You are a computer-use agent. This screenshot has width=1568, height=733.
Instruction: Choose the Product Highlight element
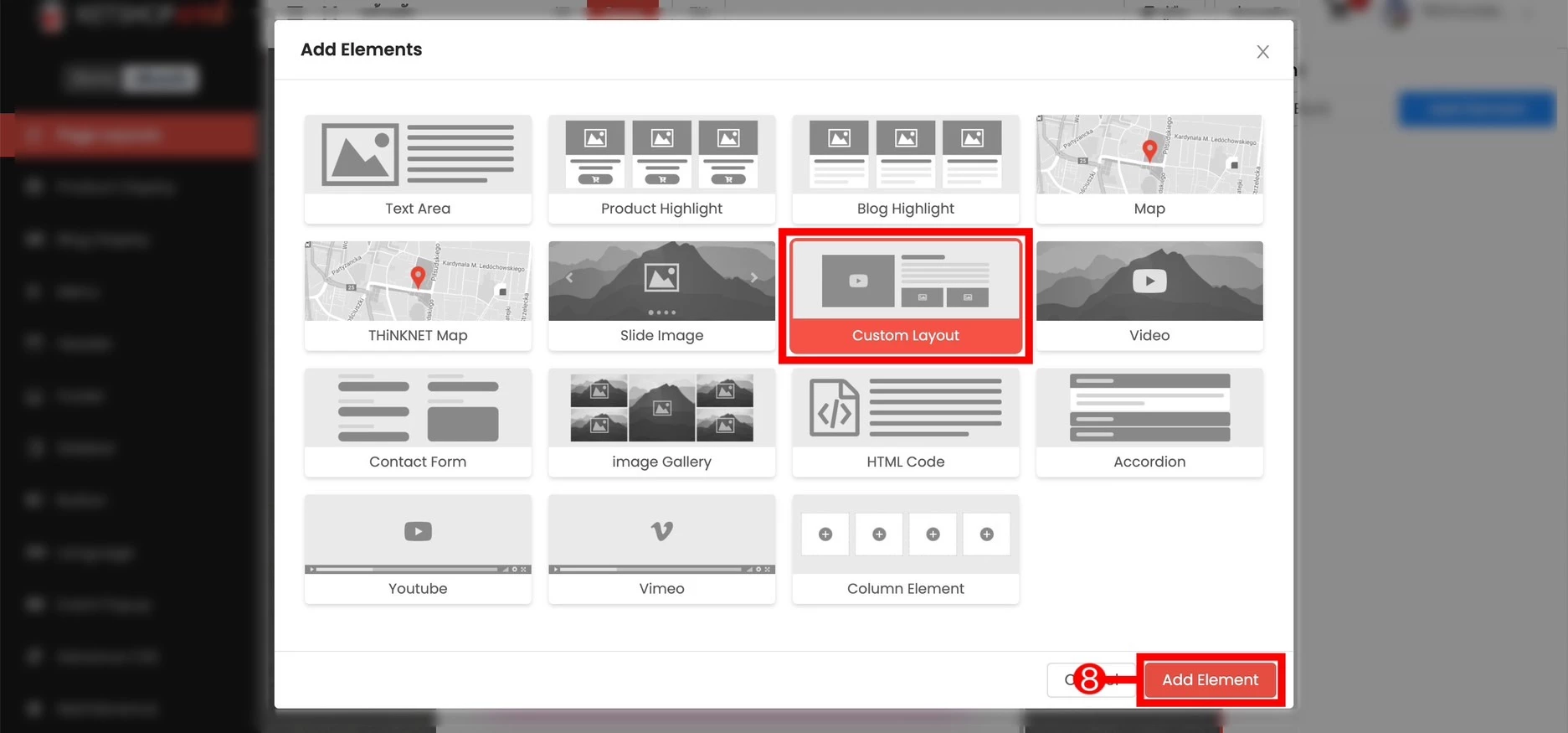pyautogui.click(x=661, y=169)
